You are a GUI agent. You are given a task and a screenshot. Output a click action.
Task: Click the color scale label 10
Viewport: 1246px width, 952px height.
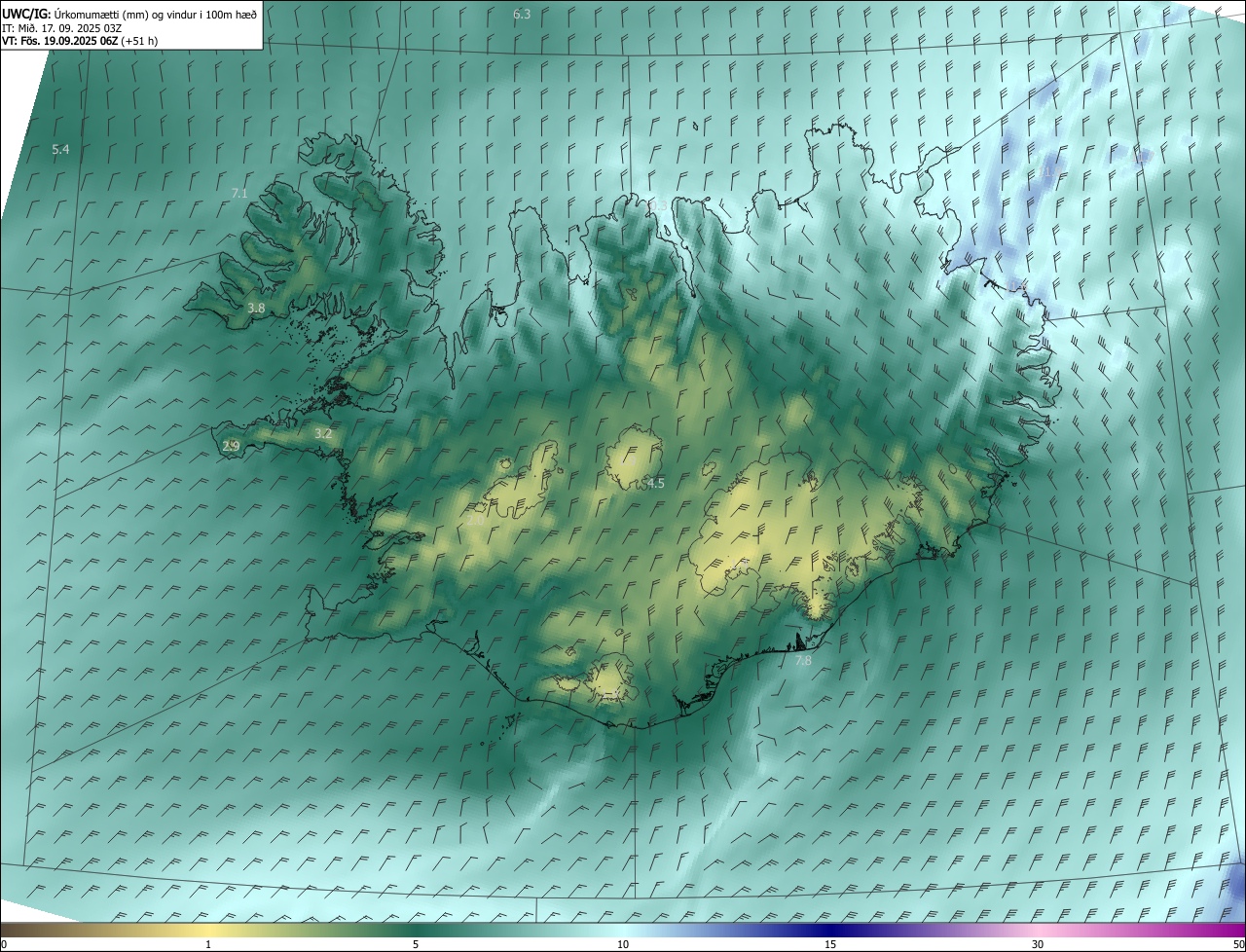(623, 944)
